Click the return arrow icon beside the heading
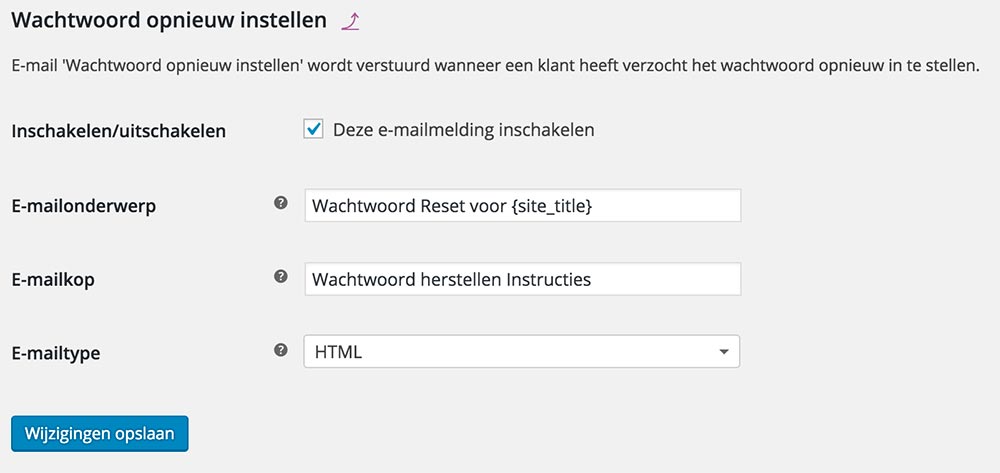Viewport: 1000px width, 473px height. pyautogui.click(x=349, y=20)
